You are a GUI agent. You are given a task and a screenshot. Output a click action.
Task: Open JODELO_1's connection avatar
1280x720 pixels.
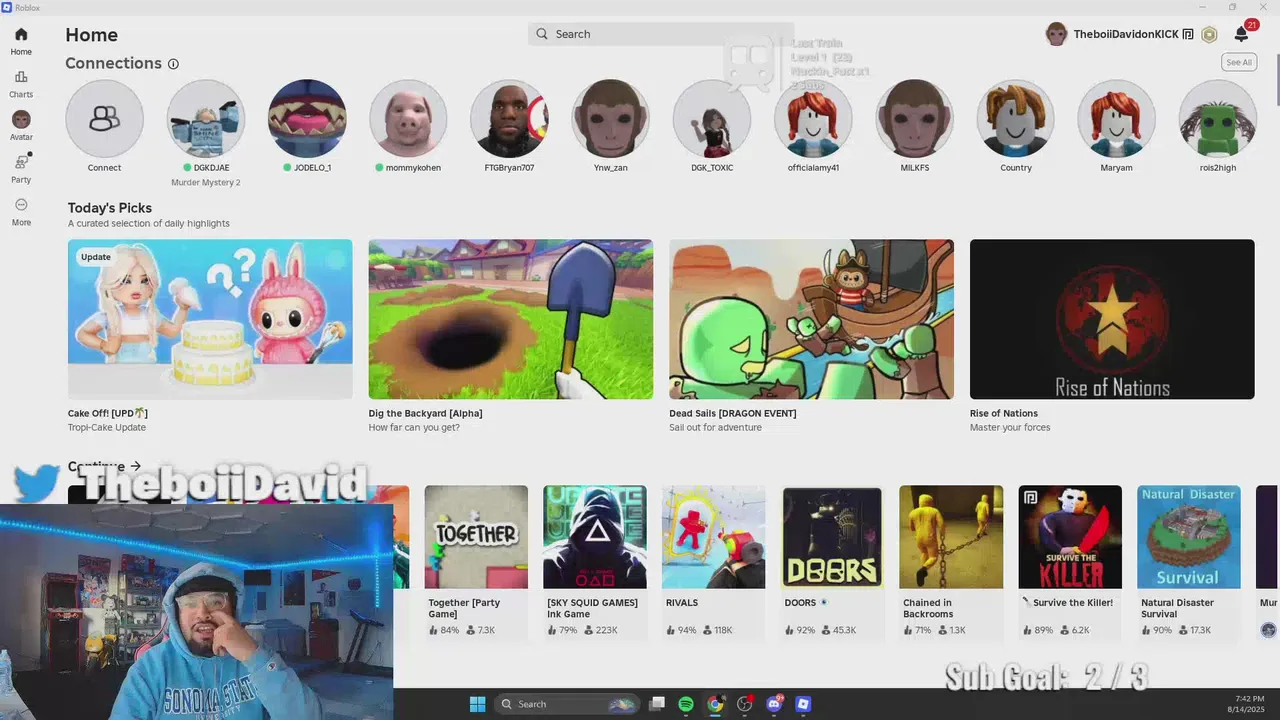(307, 119)
